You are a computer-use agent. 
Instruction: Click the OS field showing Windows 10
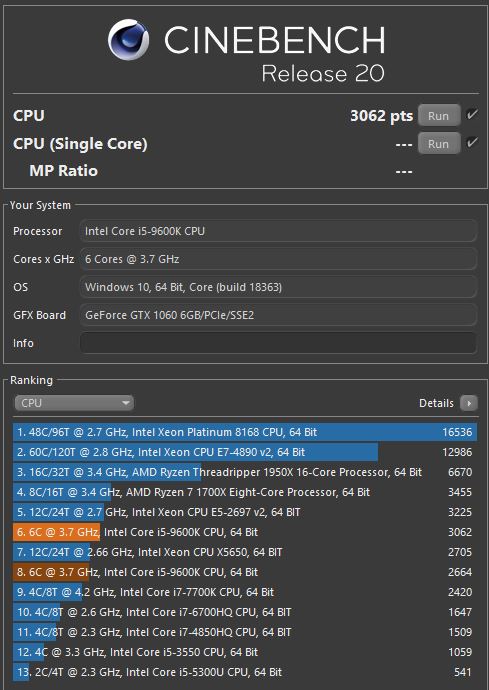278,287
